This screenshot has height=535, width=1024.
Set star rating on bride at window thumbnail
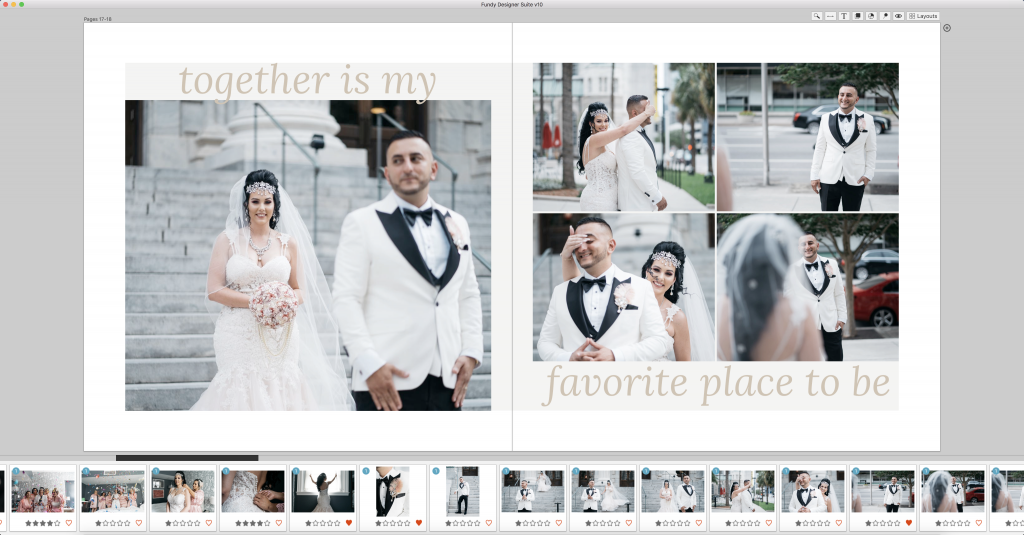click(x=322, y=523)
